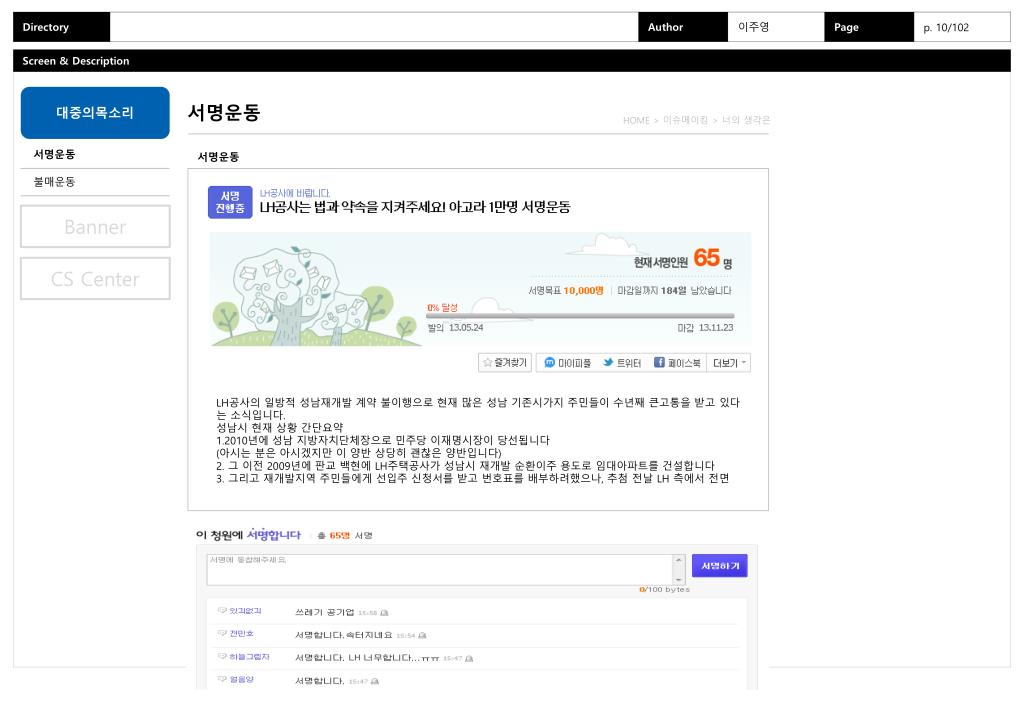Select the 대중의목소리 section header
Screen dimensions: 1024x709
pyautogui.click(x=95, y=112)
